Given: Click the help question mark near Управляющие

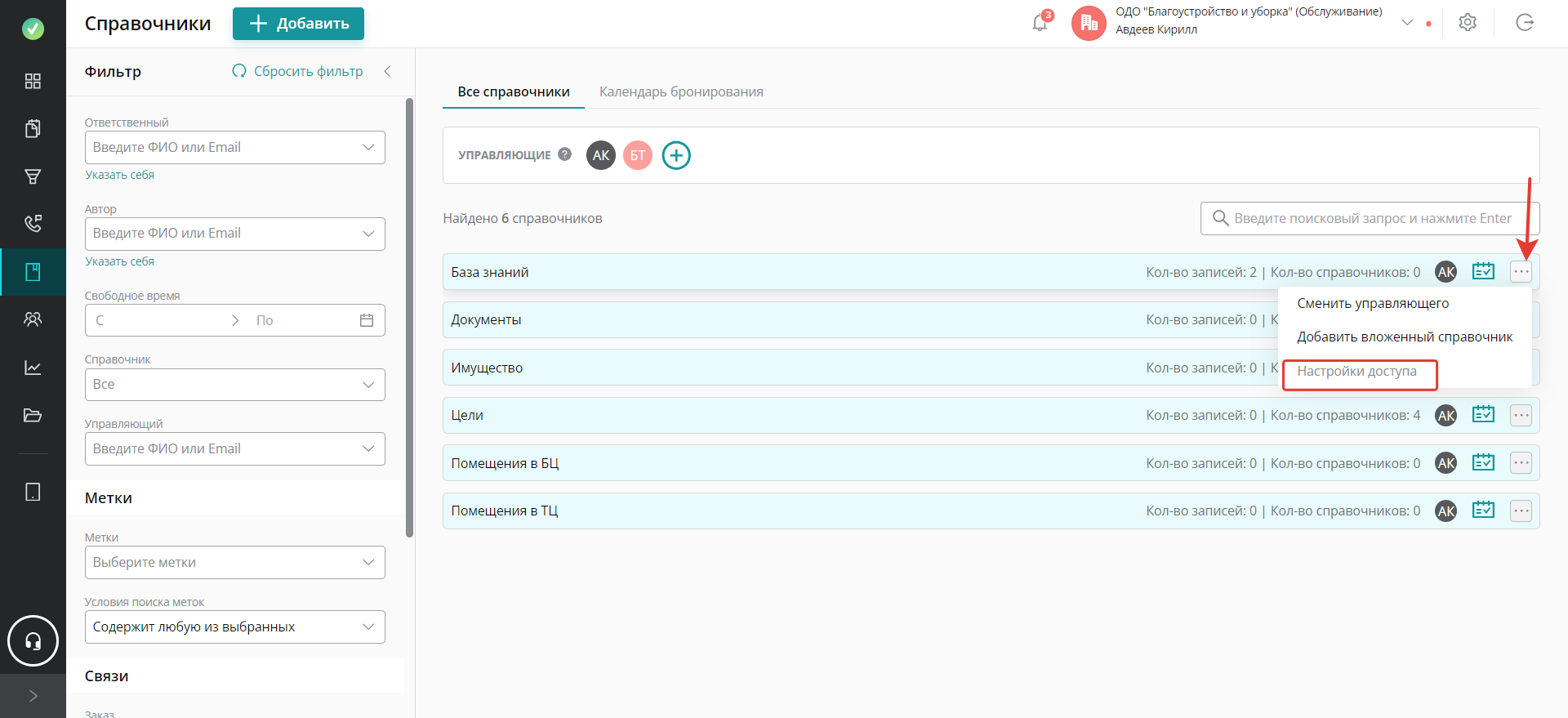Looking at the screenshot, I should tap(564, 154).
